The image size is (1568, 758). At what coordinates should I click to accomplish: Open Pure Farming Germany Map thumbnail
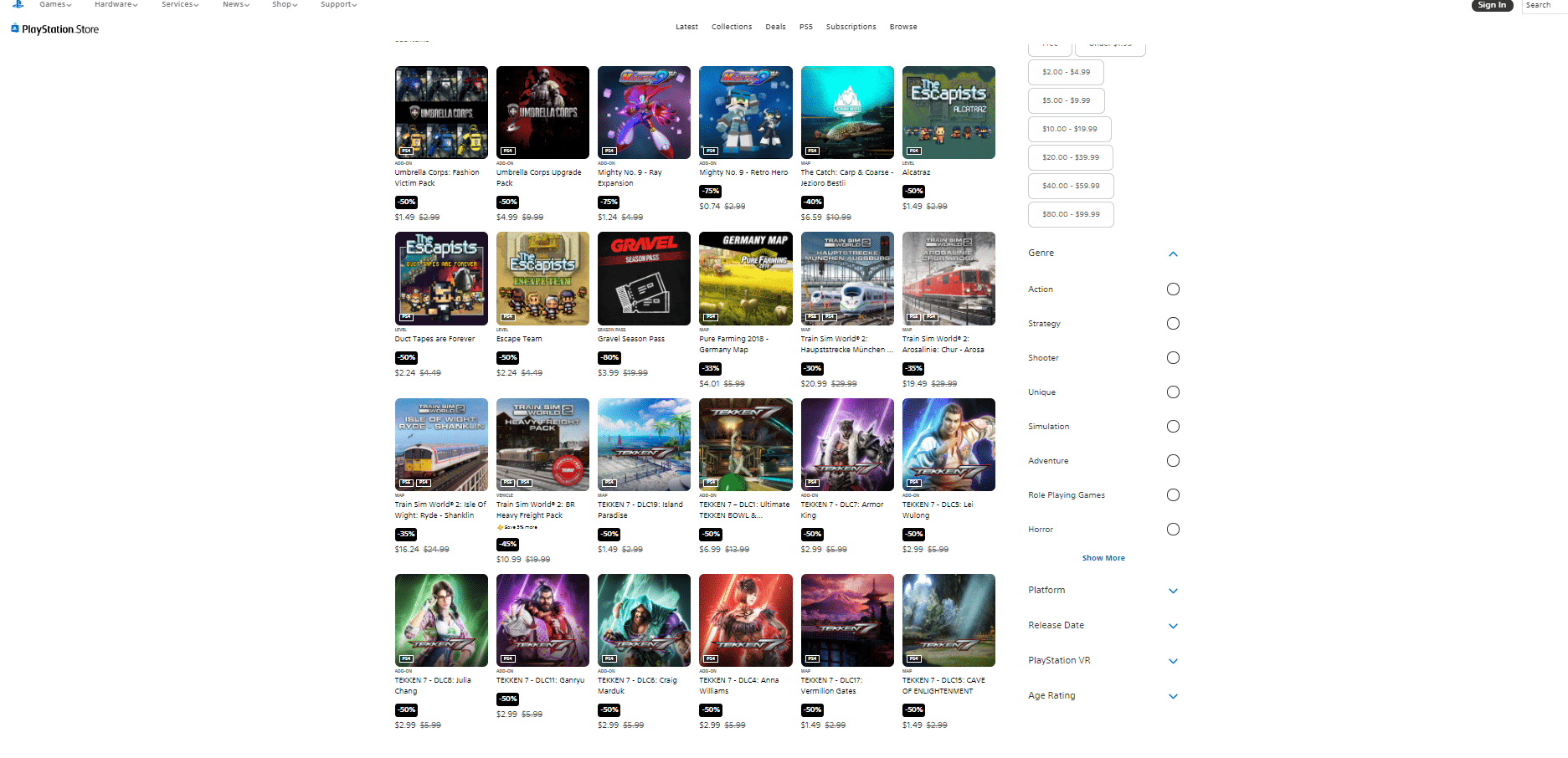tap(745, 279)
